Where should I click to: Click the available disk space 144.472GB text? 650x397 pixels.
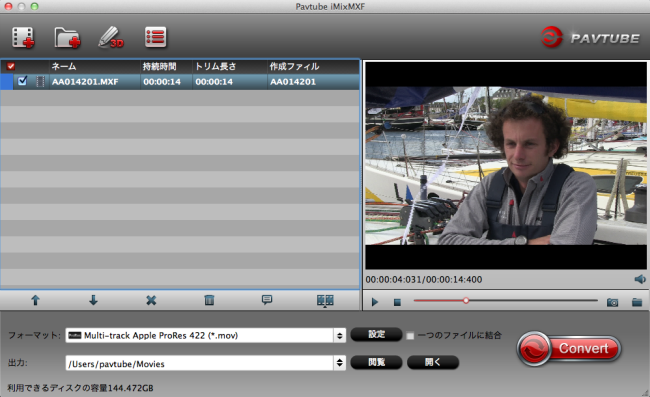point(80,388)
